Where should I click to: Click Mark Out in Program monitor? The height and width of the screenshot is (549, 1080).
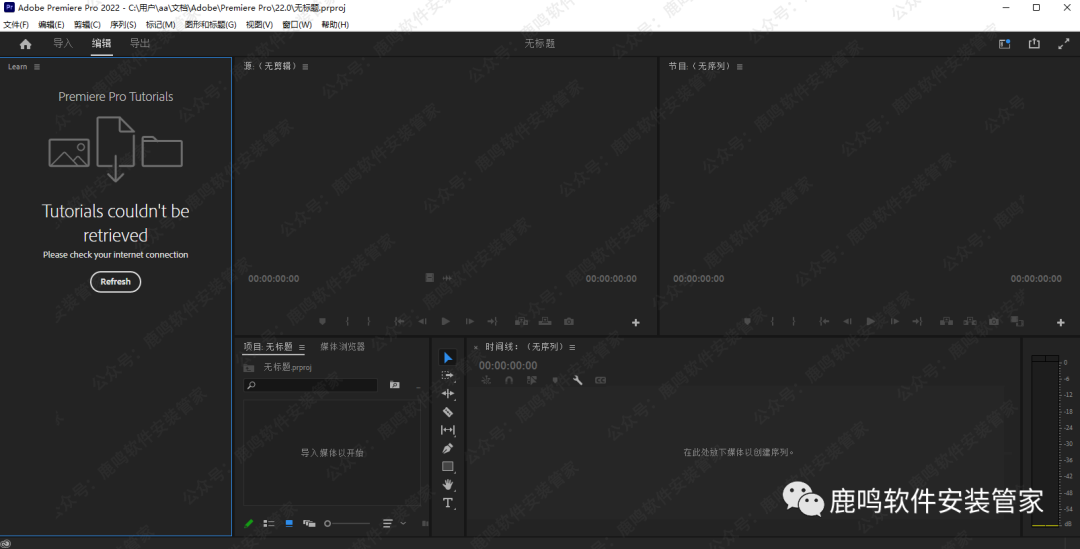pos(793,322)
